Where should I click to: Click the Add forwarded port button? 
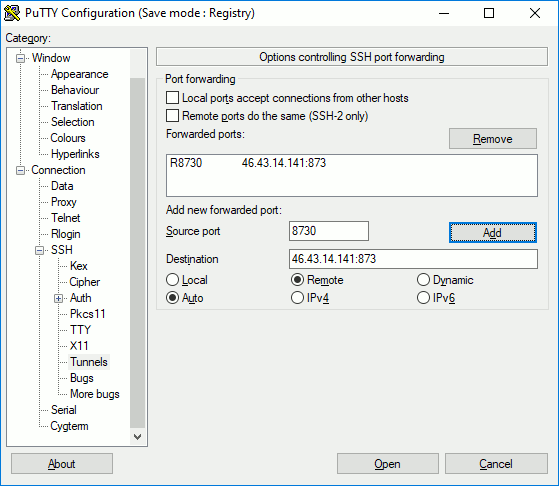click(x=493, y=233)
